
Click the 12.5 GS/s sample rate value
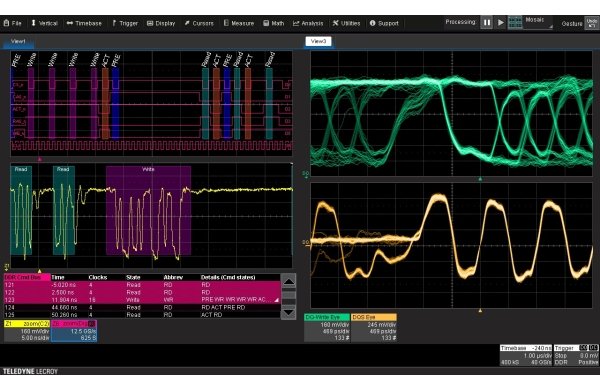coord(83,331)
